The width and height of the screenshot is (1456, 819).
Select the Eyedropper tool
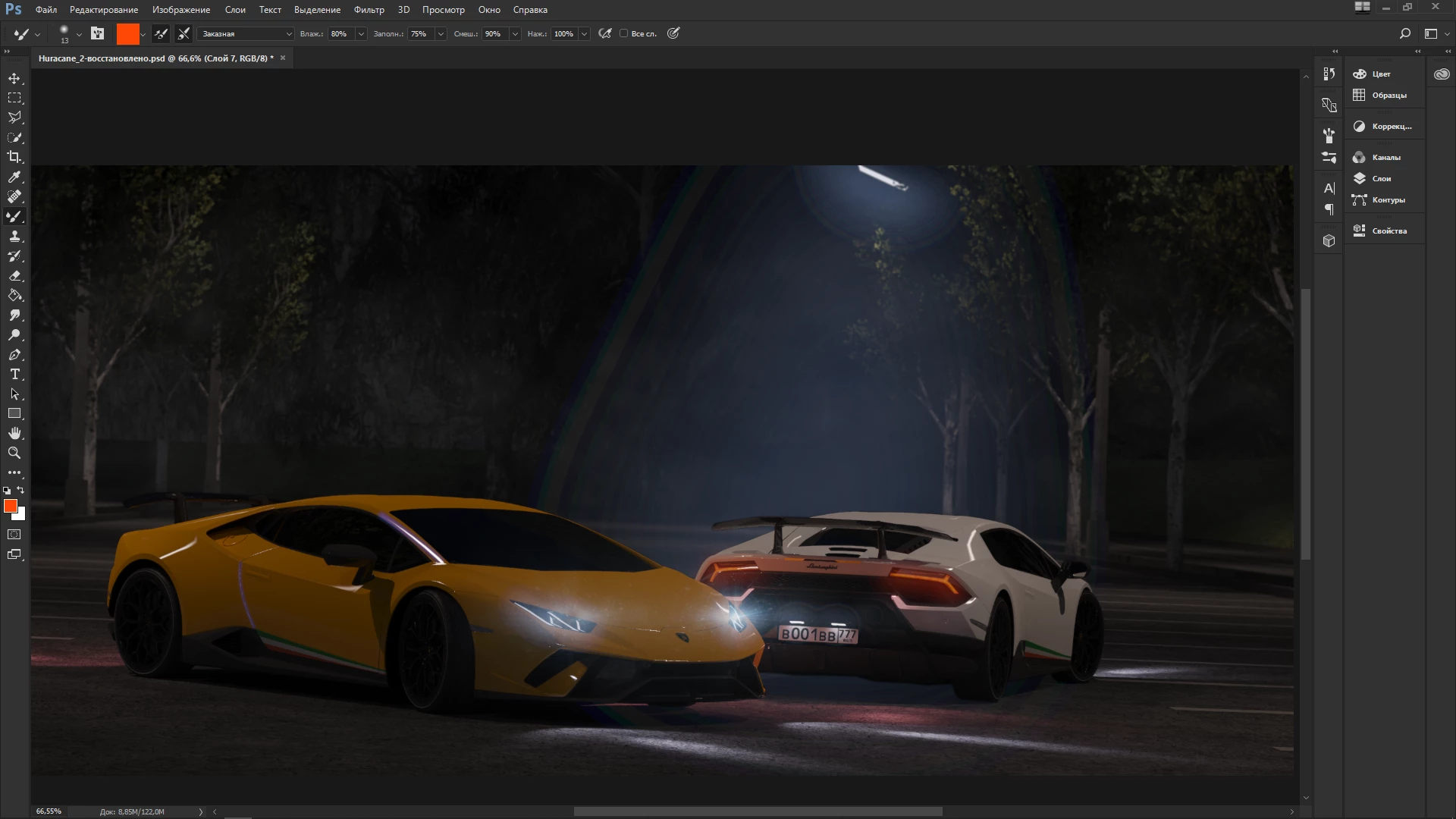point(14,177)
